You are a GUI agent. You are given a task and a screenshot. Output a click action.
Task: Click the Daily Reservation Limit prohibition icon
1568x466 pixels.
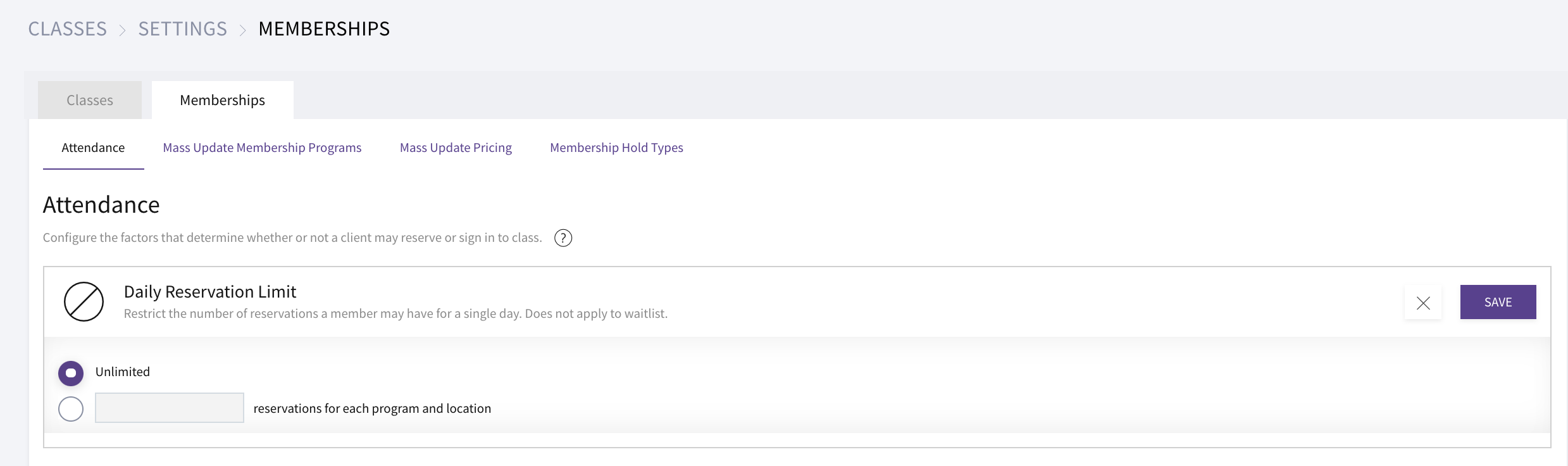coord(84,301)
